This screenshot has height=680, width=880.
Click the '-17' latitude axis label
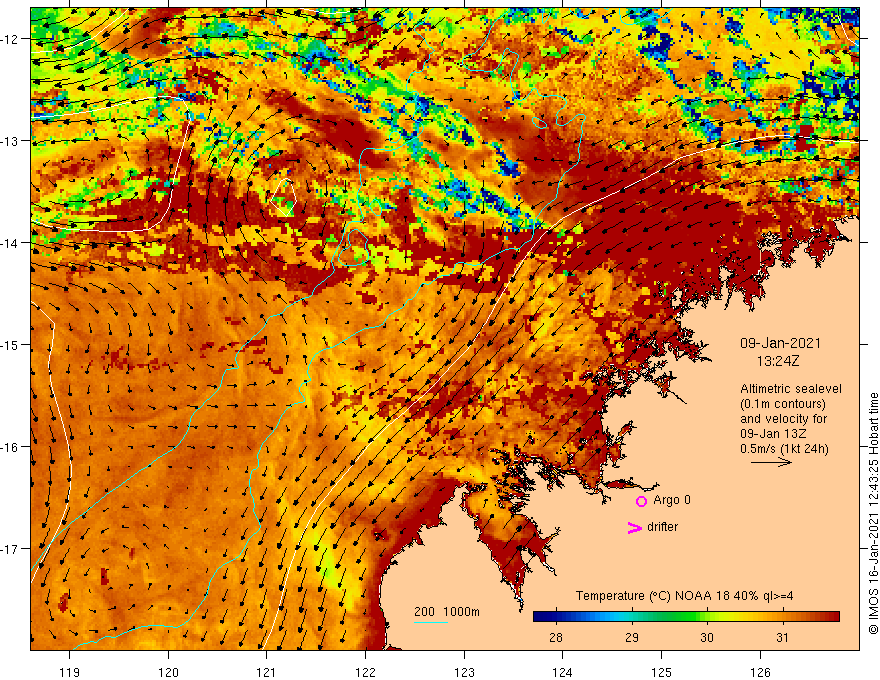10,549
